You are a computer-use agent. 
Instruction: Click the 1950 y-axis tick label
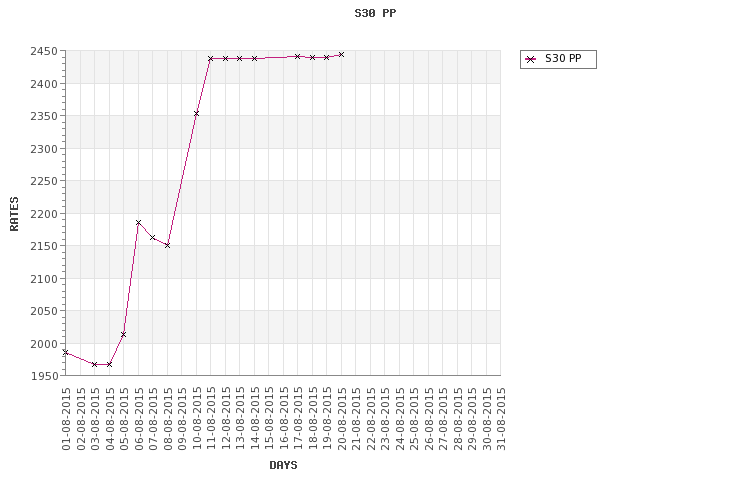coord(44,376)
